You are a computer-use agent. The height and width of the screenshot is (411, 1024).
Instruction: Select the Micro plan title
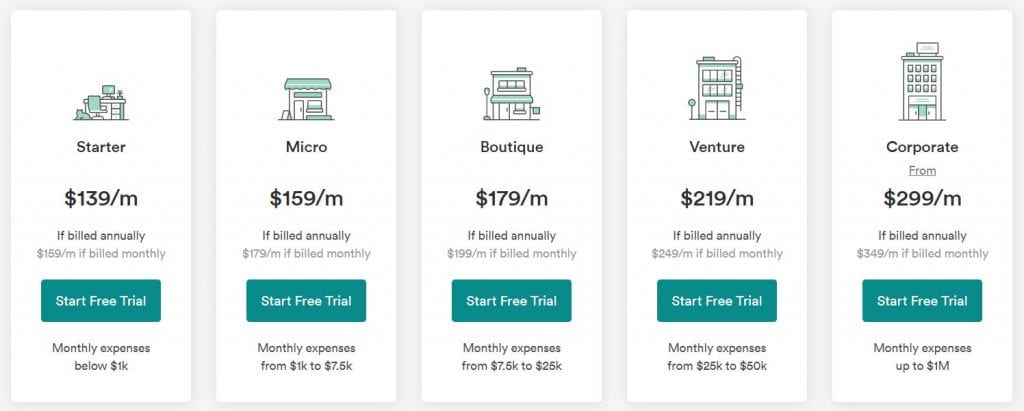306,147
